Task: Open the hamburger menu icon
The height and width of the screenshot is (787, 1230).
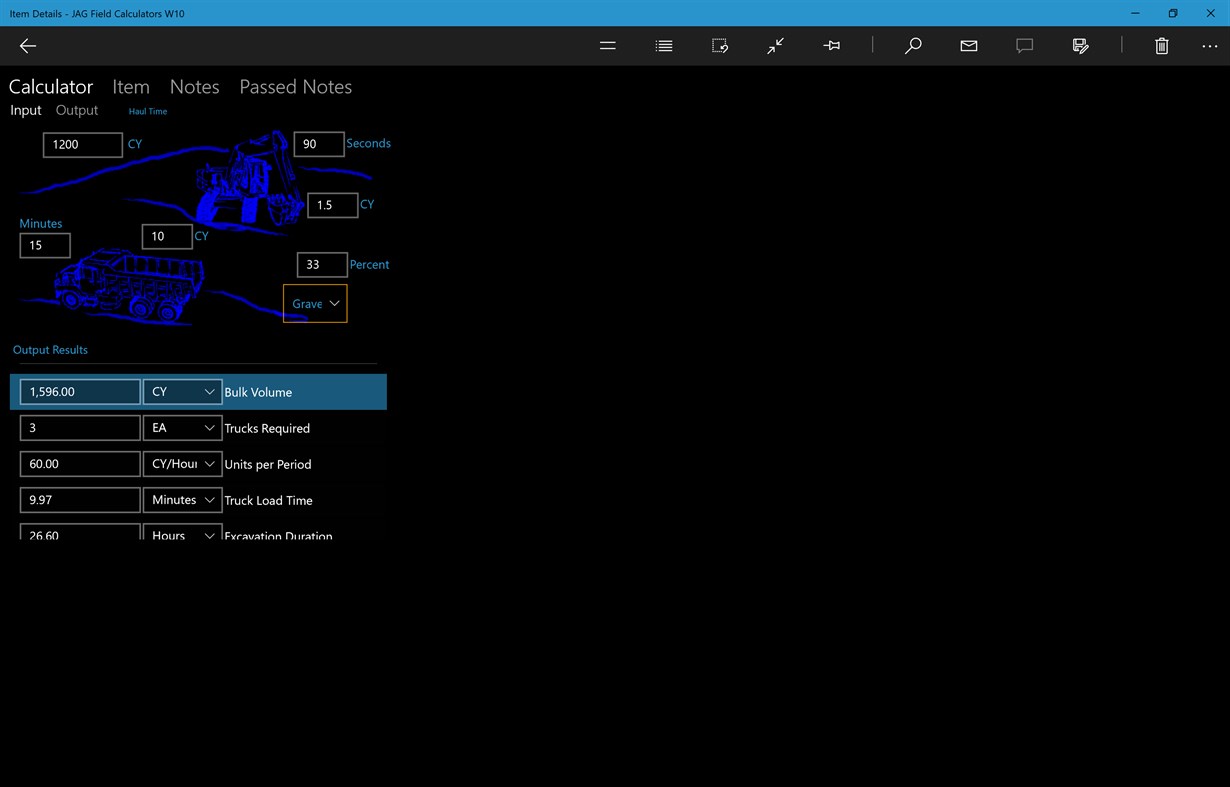Action: tap(607, 46)
